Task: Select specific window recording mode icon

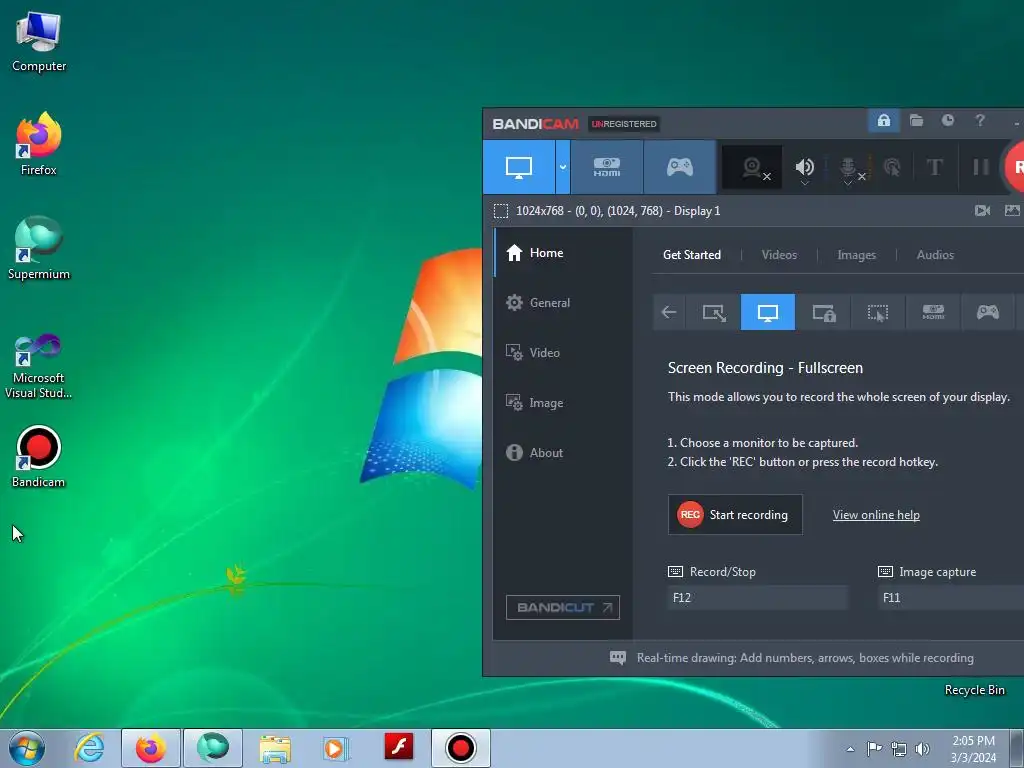Action: [x=823, y=312]
